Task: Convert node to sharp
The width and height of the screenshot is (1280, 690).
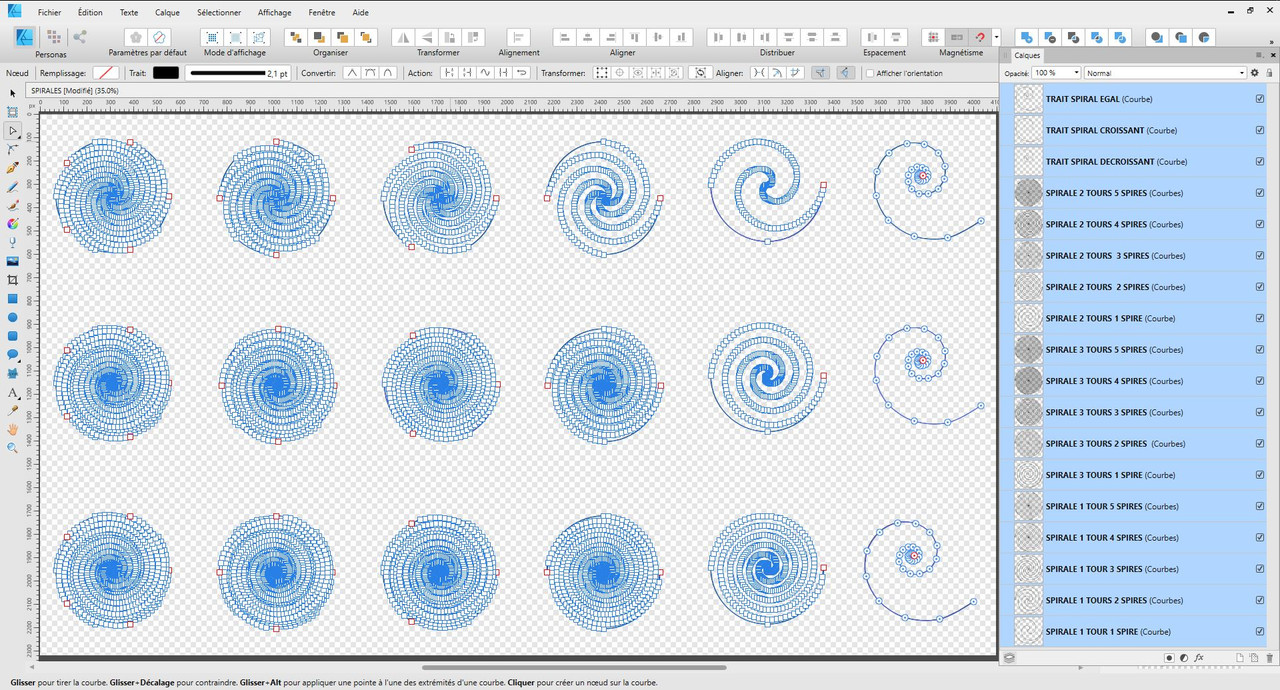Action: coord(352,73)
